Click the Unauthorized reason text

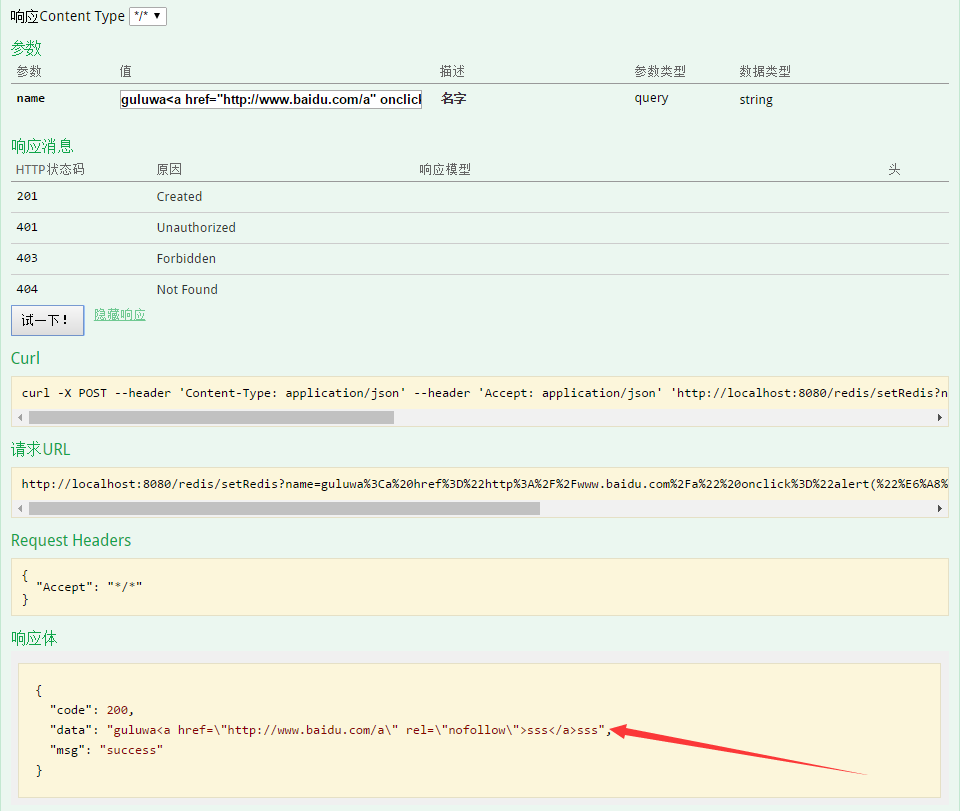click(x=196, y=227)
